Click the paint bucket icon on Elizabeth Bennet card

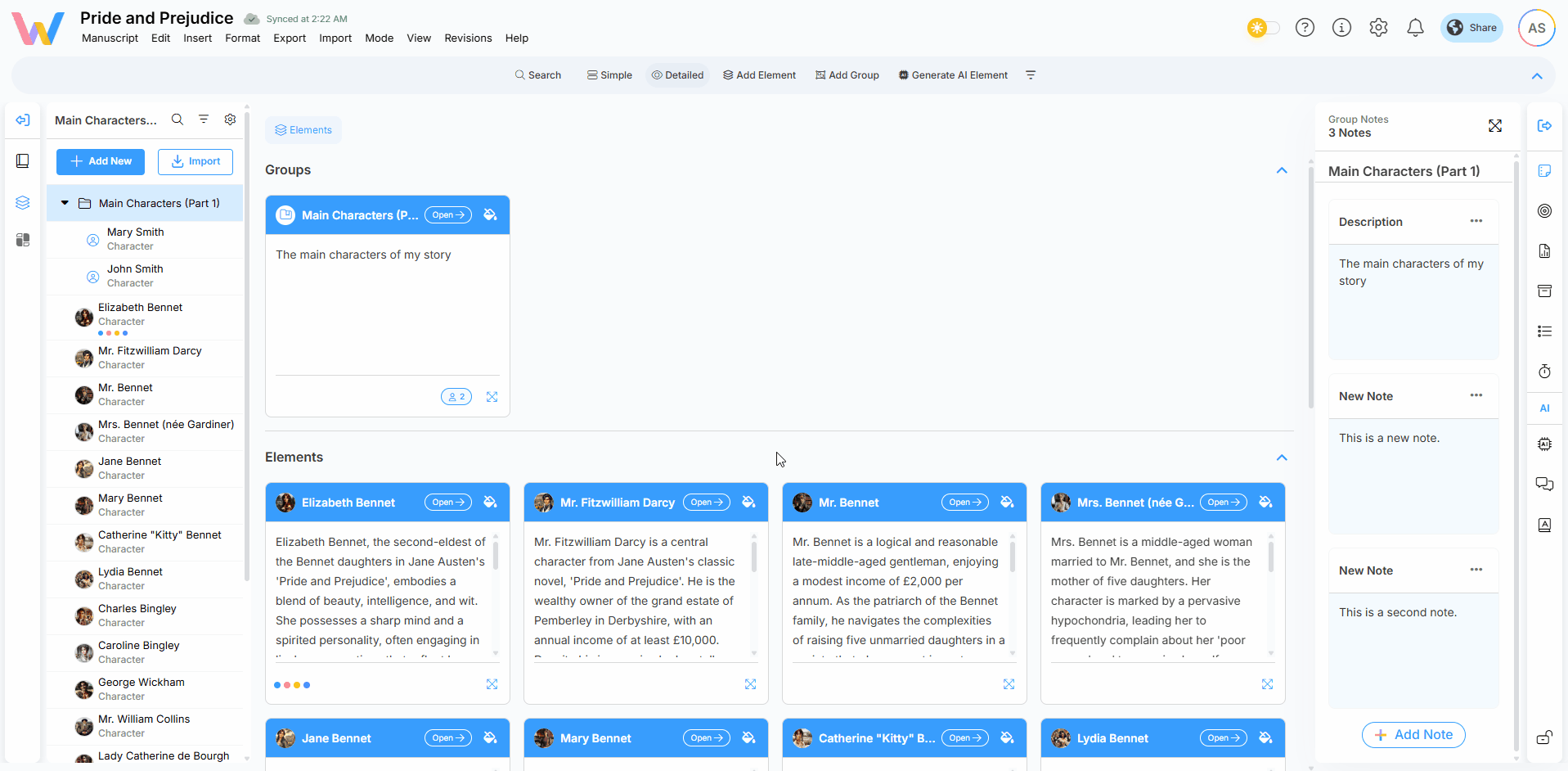click(x=490, y=503)
